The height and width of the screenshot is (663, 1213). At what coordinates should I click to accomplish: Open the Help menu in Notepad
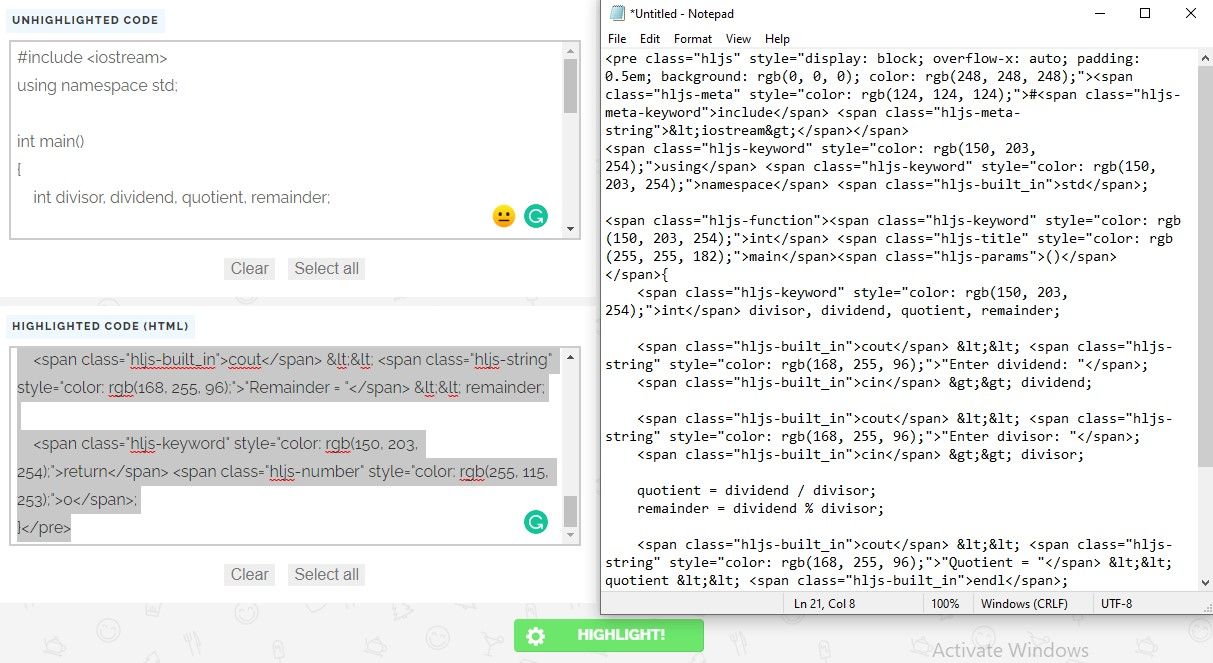click(x=777, y=39)
